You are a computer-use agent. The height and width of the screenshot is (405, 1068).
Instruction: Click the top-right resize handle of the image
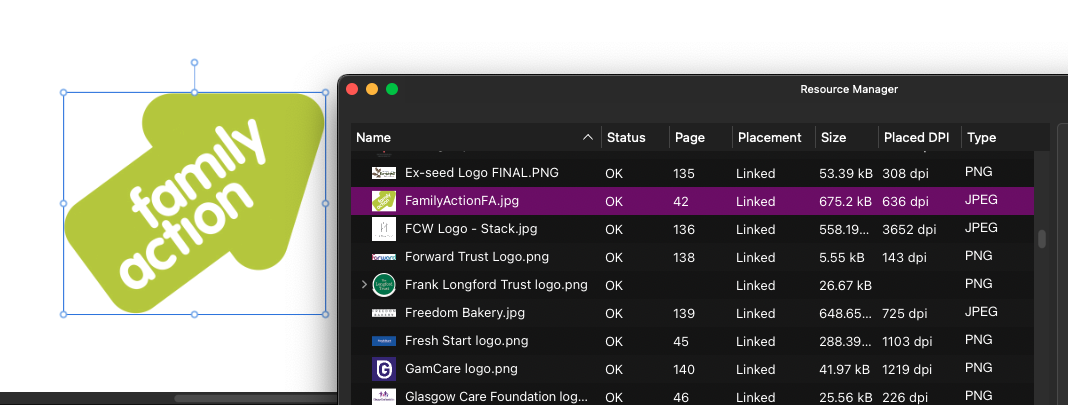pos(325,93)
